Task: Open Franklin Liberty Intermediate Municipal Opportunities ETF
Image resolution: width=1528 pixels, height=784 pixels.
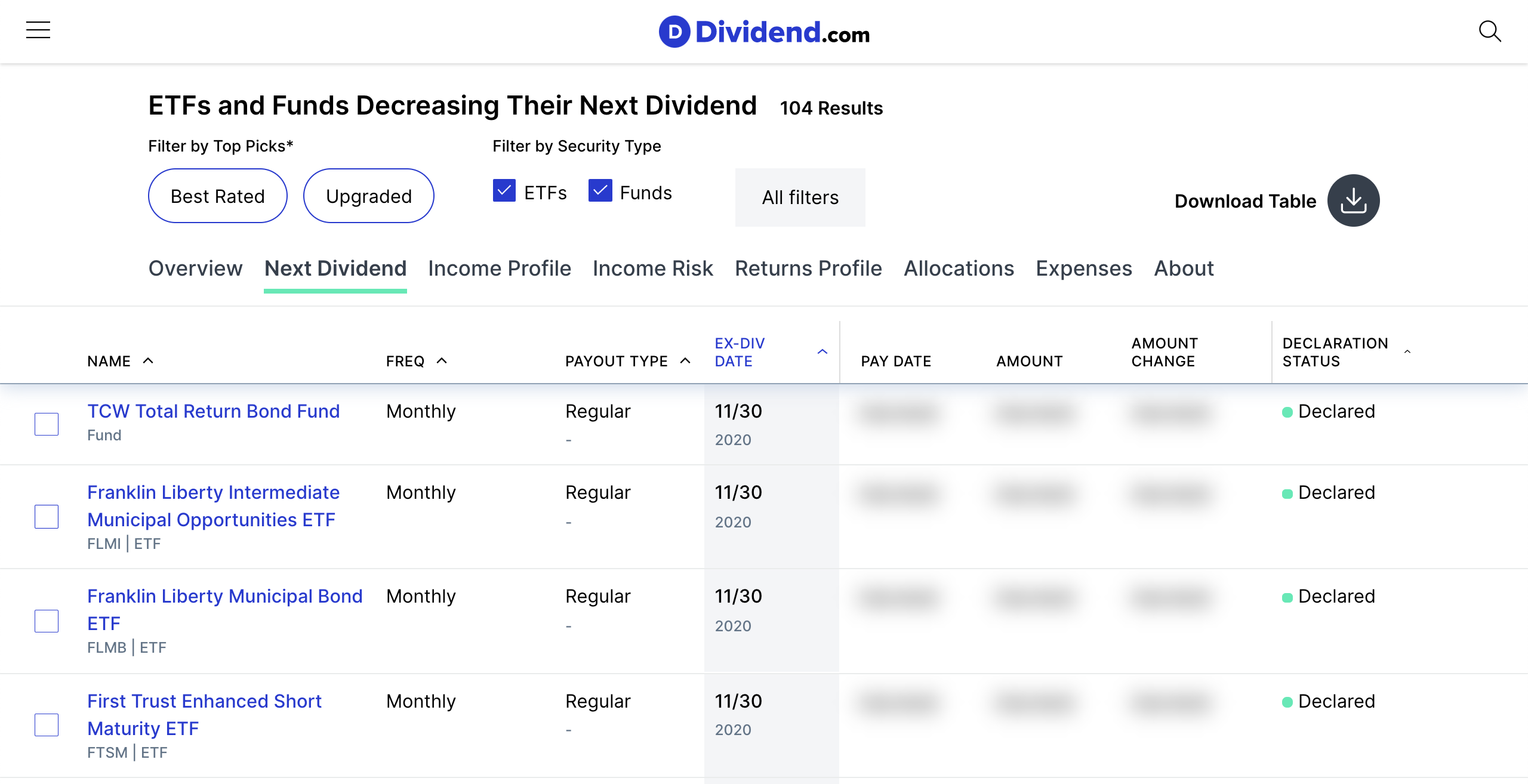Action: pos(213,506)
